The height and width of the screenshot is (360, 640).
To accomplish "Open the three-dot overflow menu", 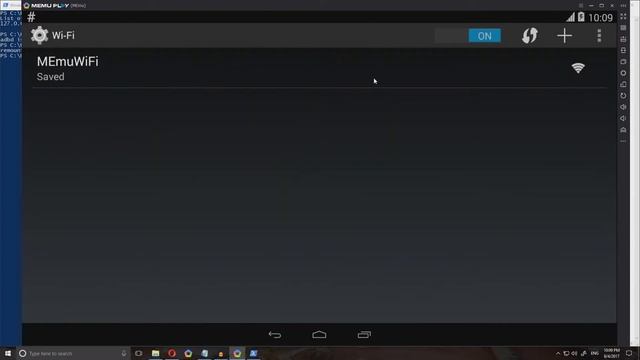I will 599,36.
